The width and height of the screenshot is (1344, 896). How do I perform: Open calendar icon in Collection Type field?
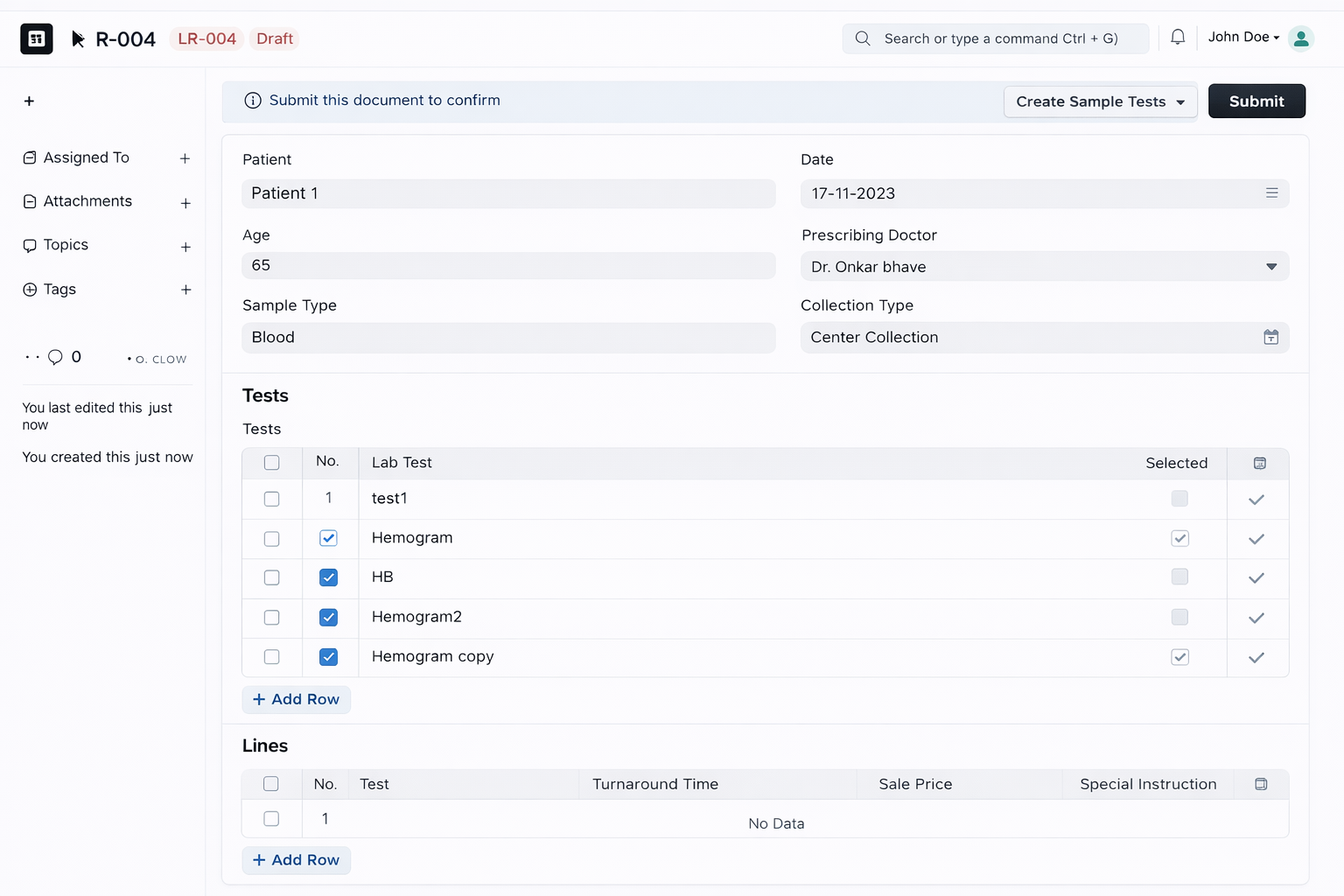tap(1271, 337)
